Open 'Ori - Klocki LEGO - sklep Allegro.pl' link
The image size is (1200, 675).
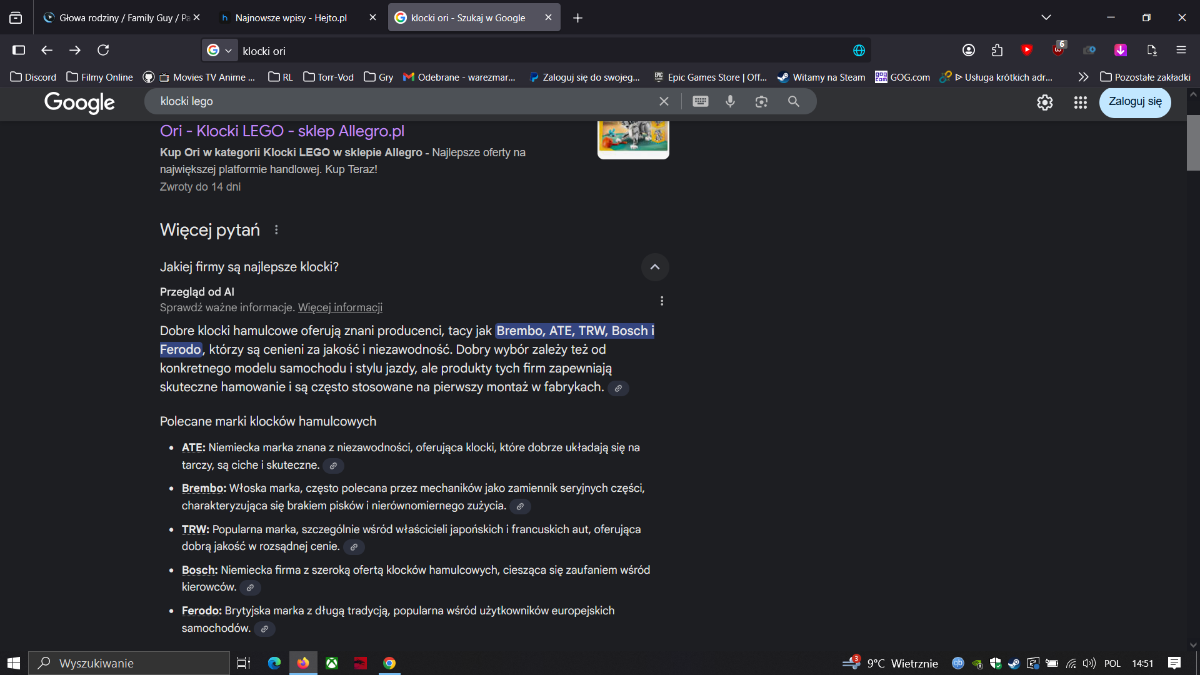[282, 131]
